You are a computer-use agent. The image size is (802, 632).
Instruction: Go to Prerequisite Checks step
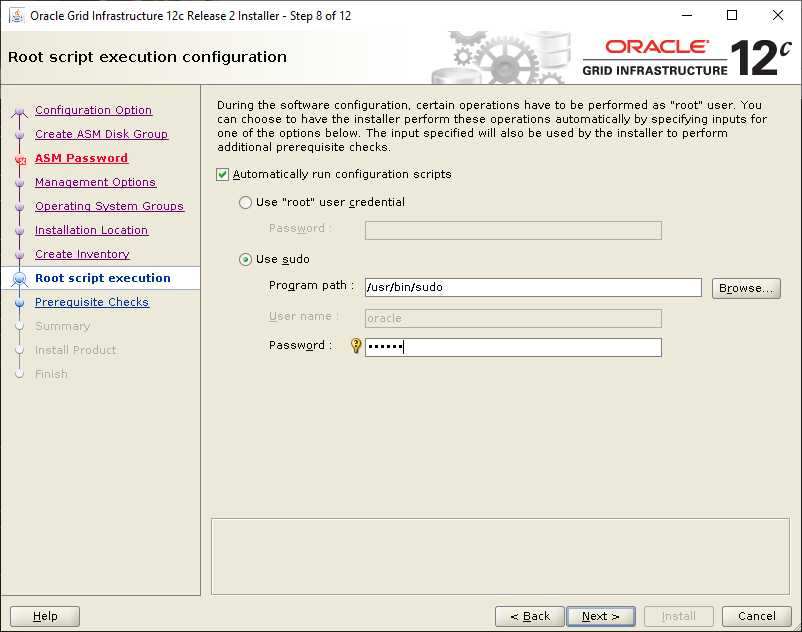click(92, 302)
